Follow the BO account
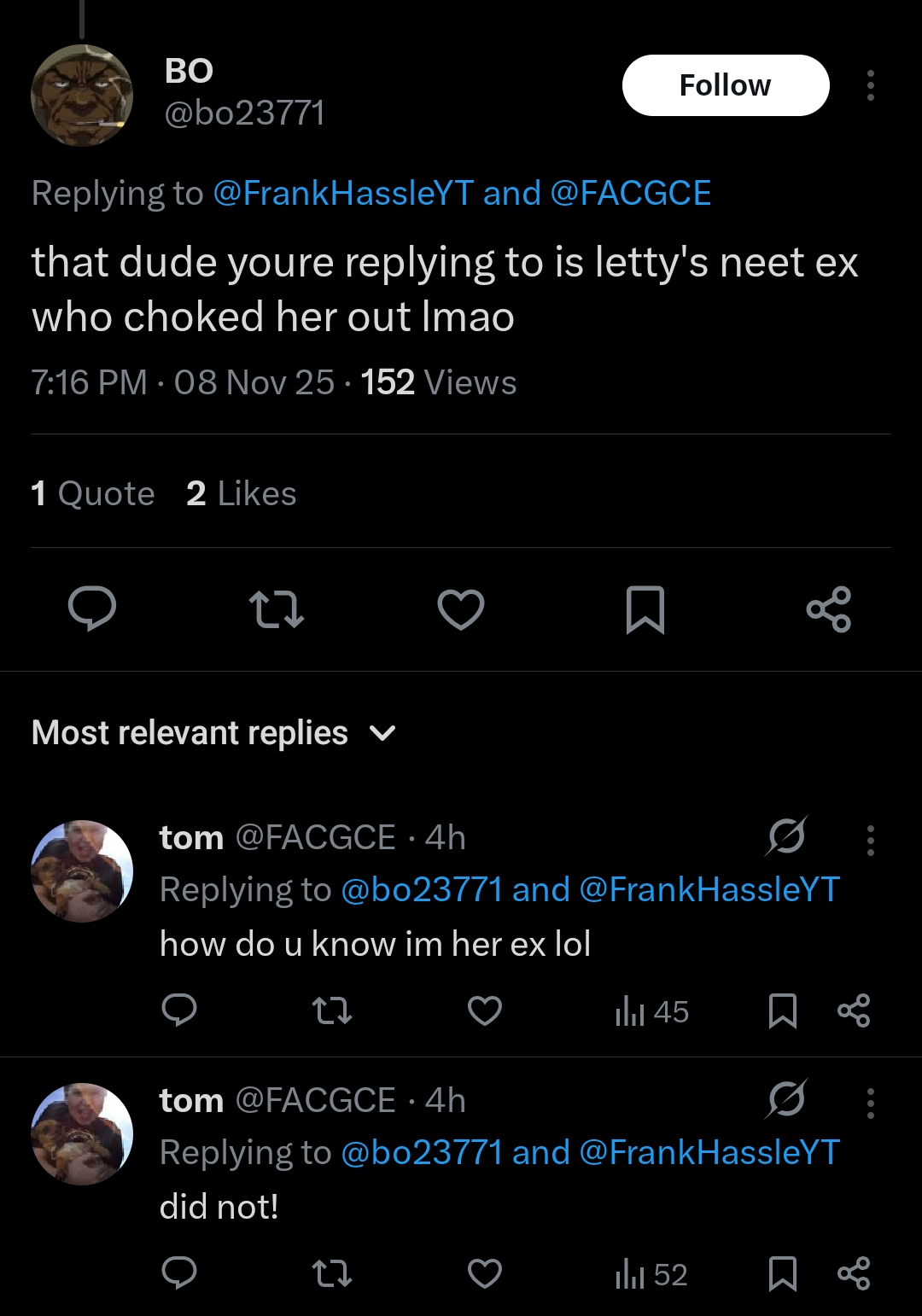 point(726,85)
